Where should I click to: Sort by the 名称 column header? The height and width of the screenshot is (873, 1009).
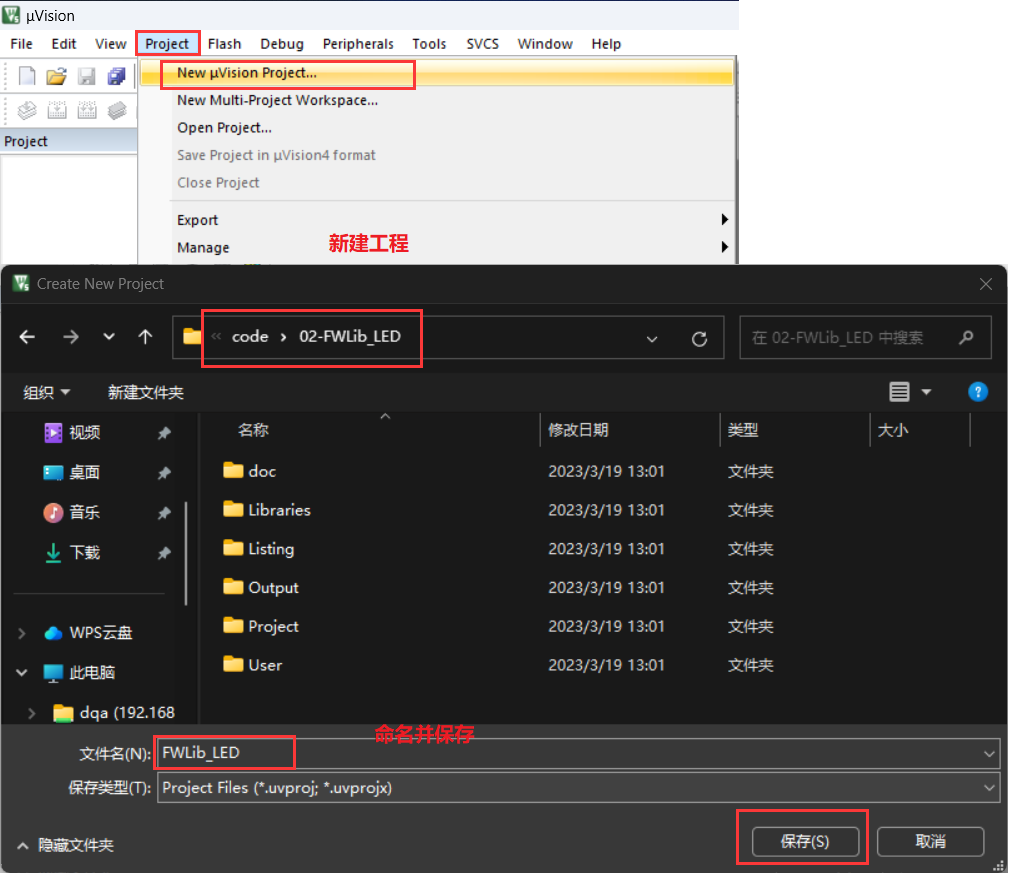pos(253,430)
